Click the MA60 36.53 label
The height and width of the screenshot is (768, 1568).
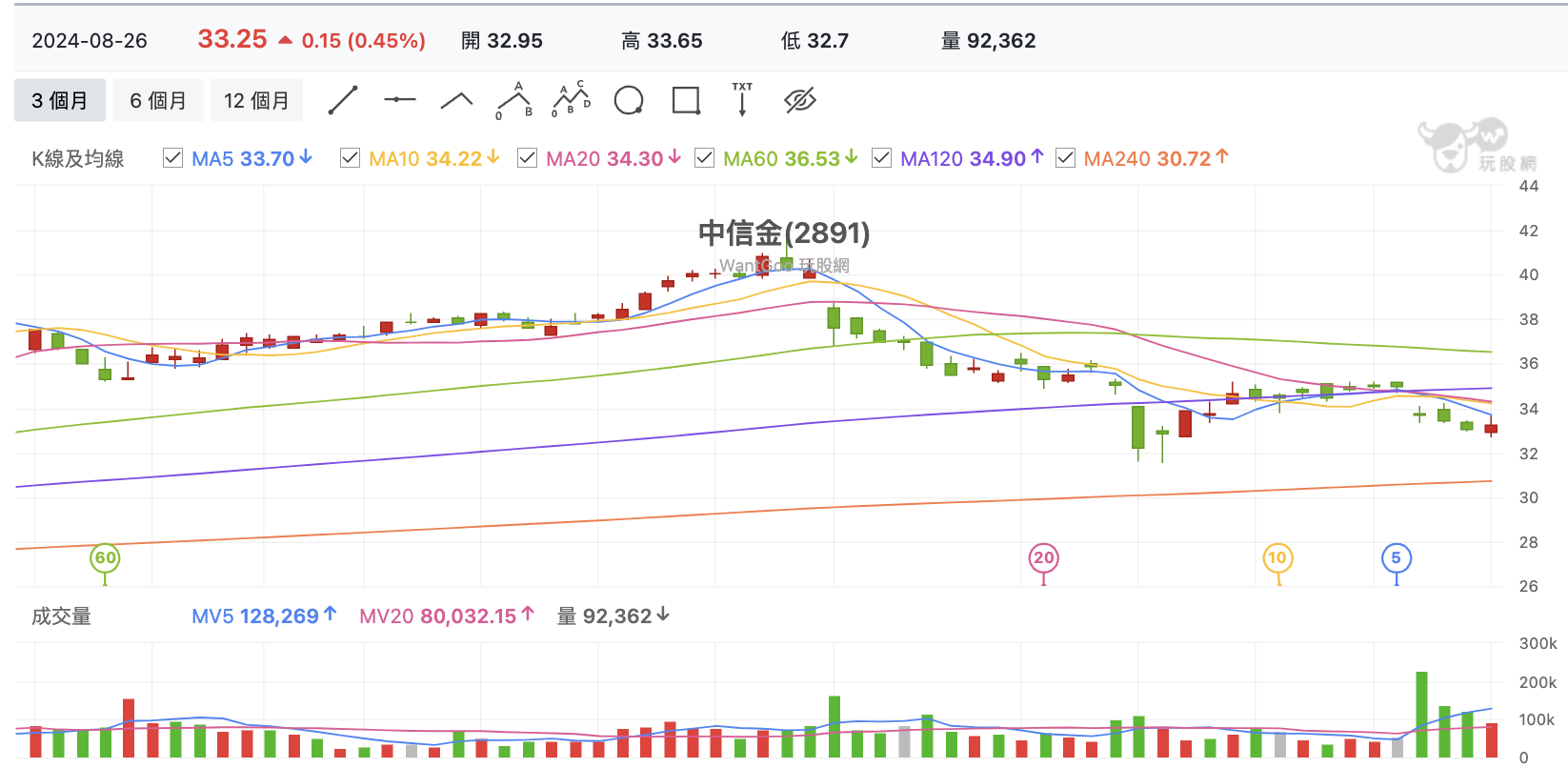click(791, 158)
